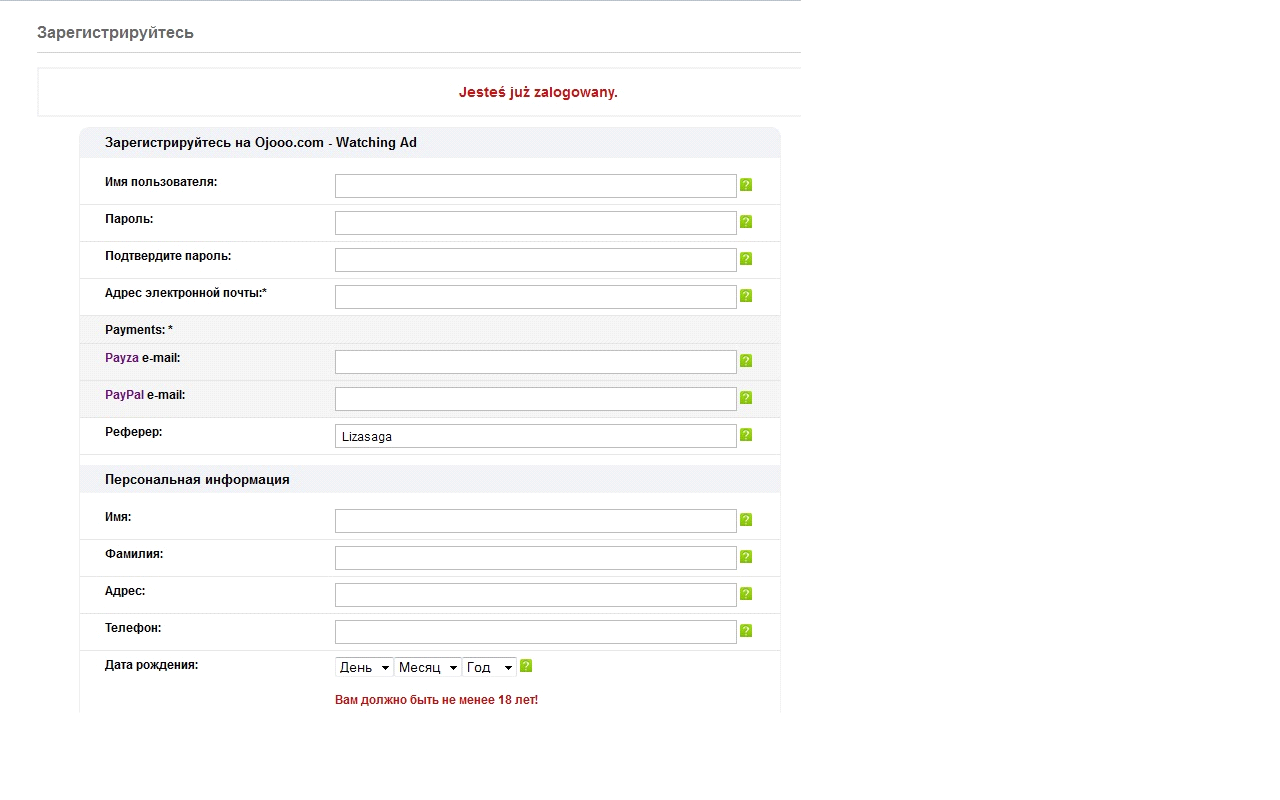Viewport: 1280px width, 800px height.
Task: Click help icon next to Фамилия field
Action: tap(746, 557)
